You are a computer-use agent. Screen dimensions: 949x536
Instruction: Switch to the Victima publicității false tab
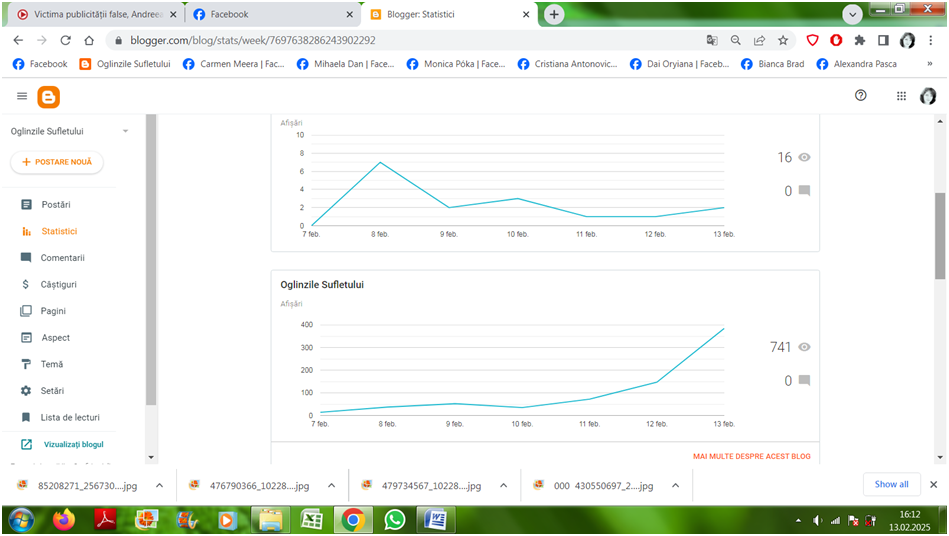pos(97,14)
